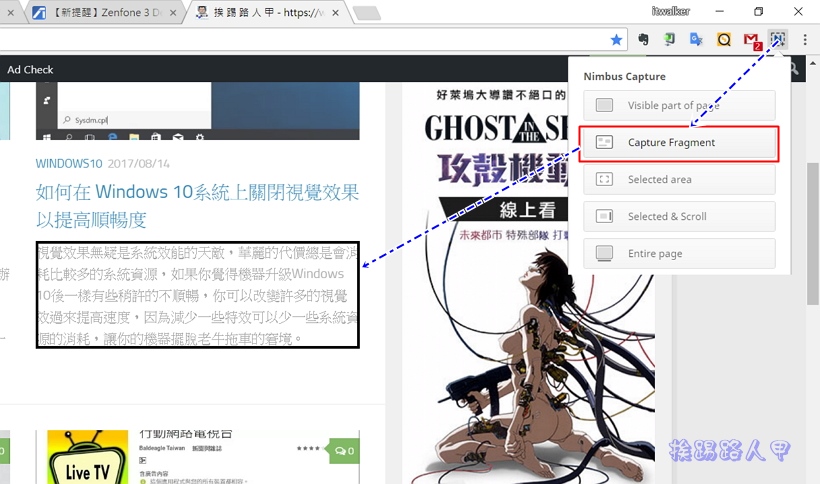
Task: Click the article excerpt paragraph text
Action: pyautogui.click(x=198, y=295)
